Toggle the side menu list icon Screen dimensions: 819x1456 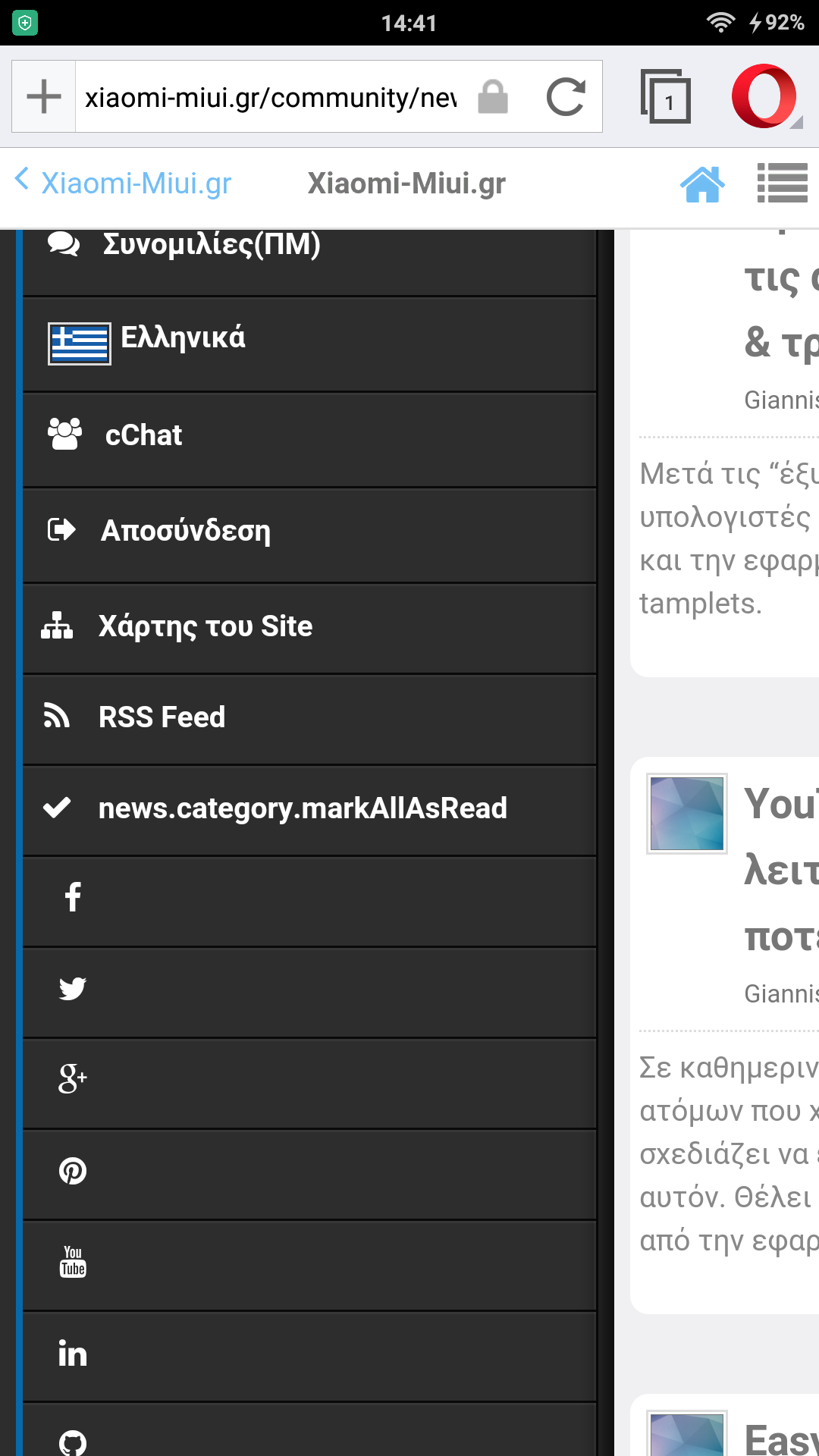coord(782,184)
